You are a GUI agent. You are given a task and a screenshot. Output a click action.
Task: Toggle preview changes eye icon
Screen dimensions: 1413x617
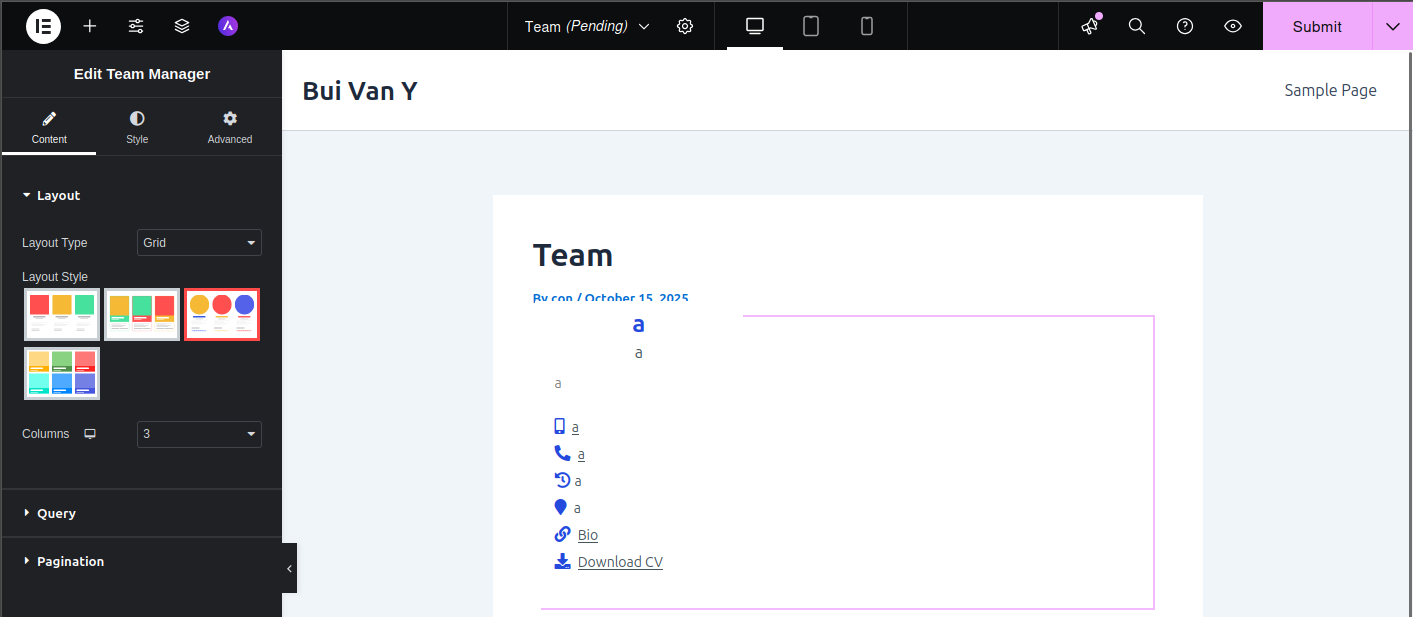[1233, 26]
